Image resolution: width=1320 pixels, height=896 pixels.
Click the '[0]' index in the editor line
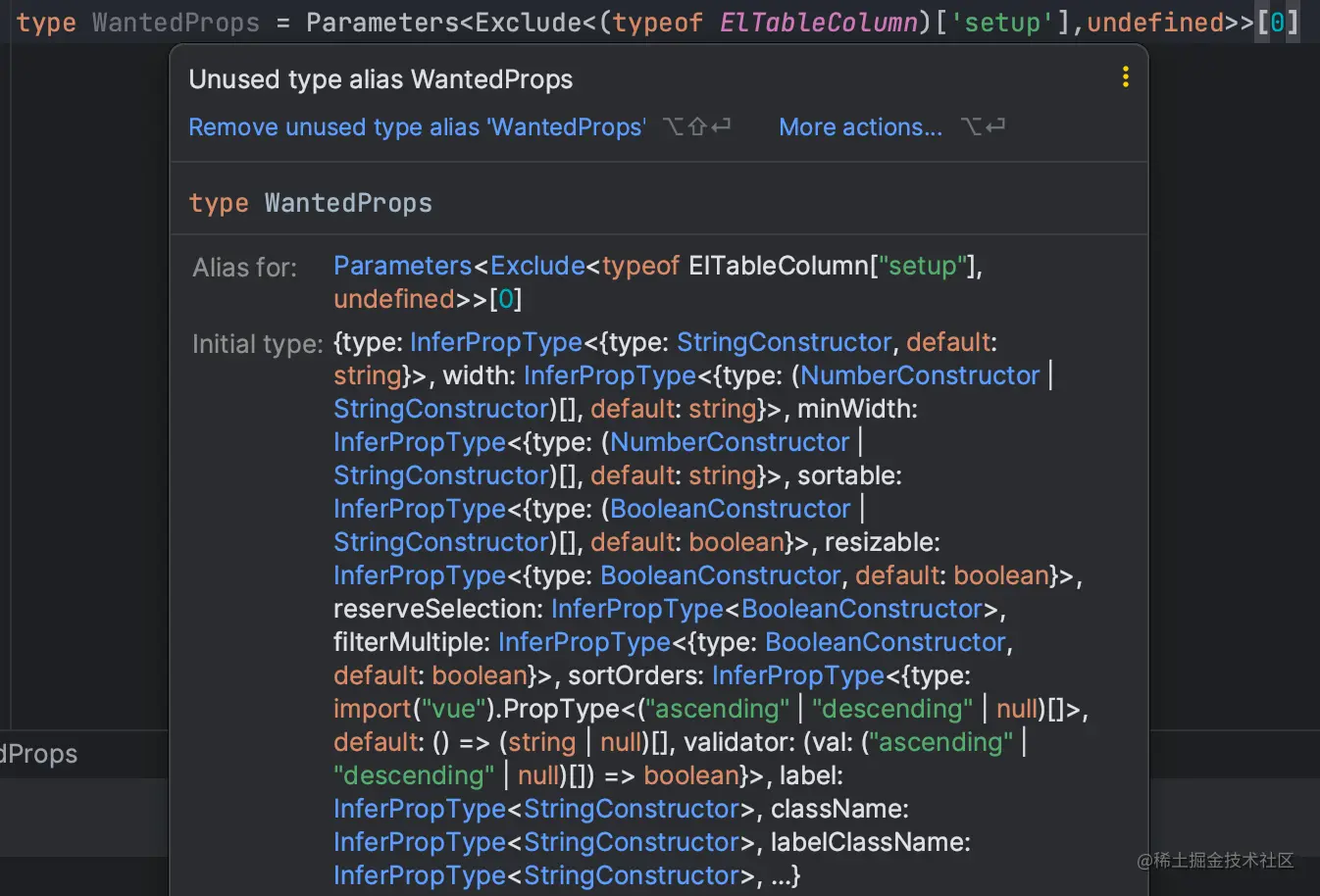click(x=1278, y=23)
